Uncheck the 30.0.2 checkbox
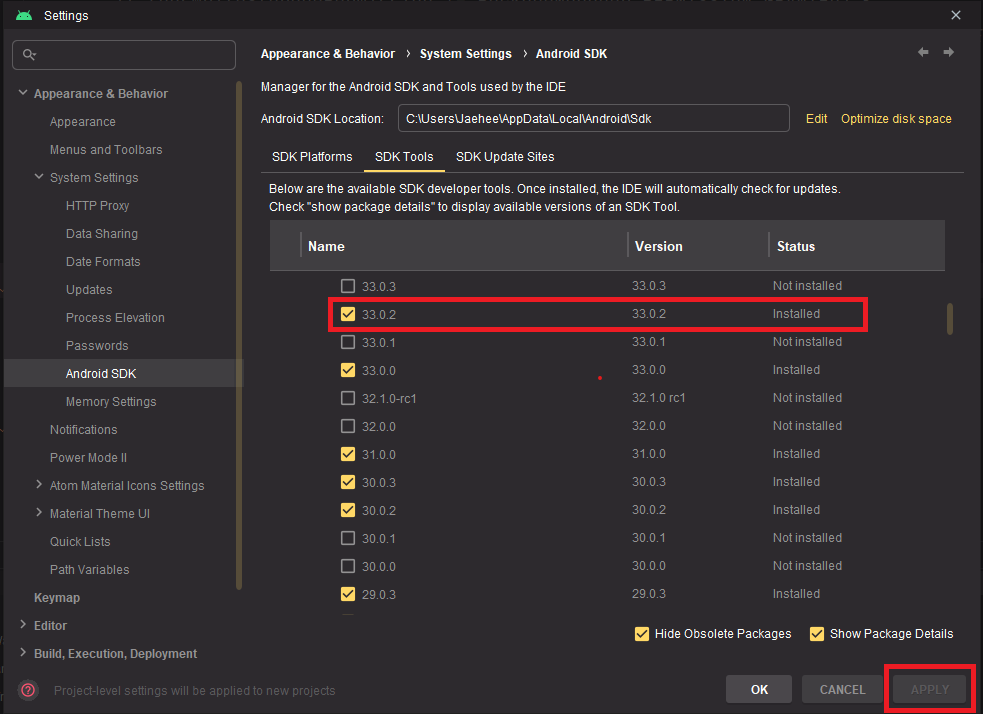Screen dimensions: 983x714 click(x=347, y=510)
